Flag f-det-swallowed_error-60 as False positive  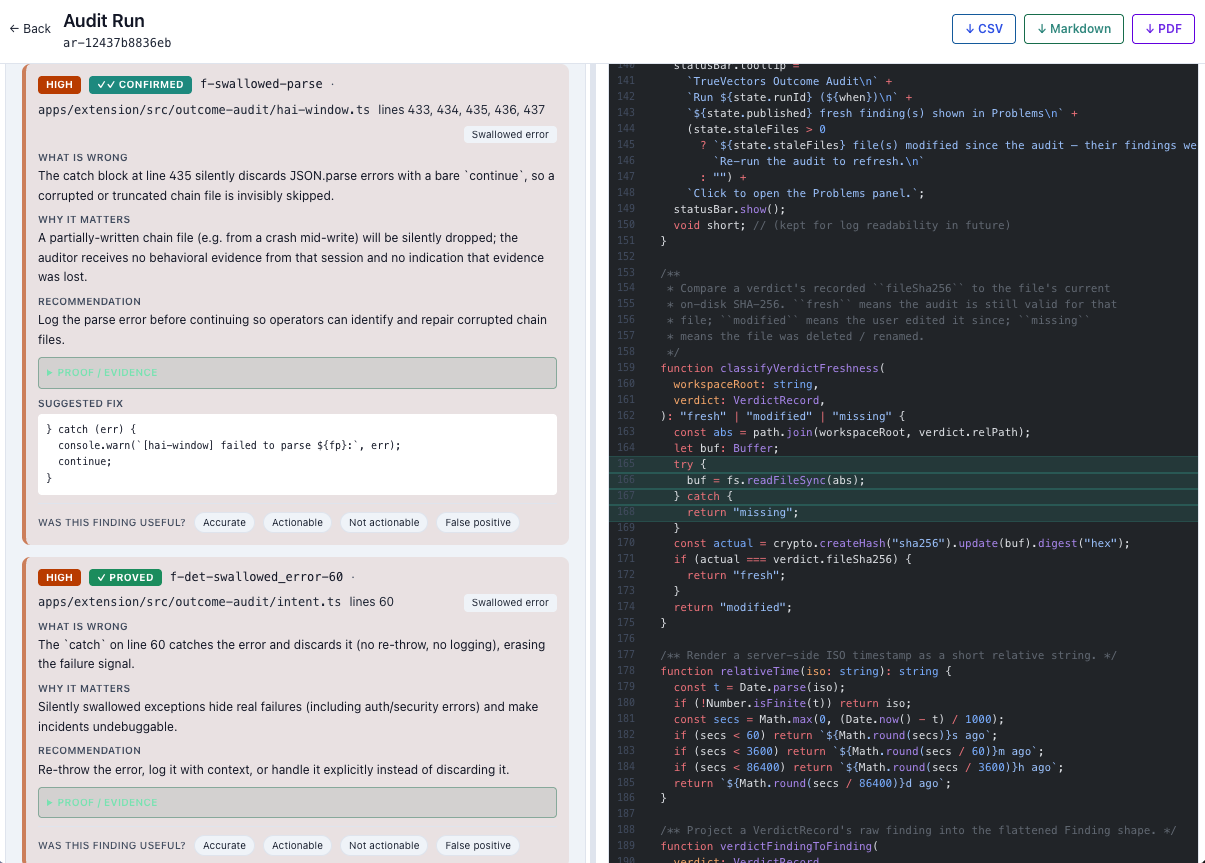478,846
